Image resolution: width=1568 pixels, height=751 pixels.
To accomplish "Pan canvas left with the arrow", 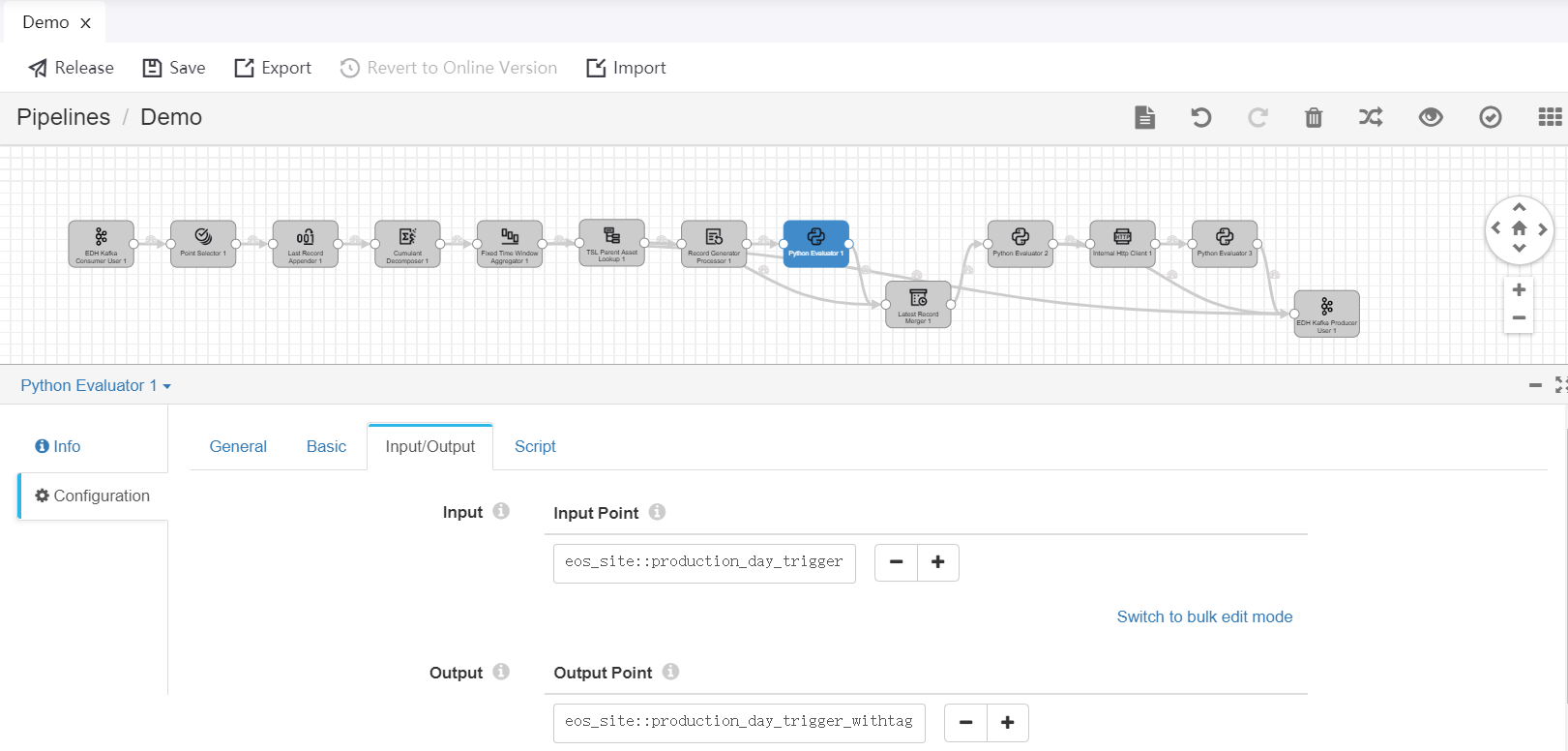I will (1496, 228).
